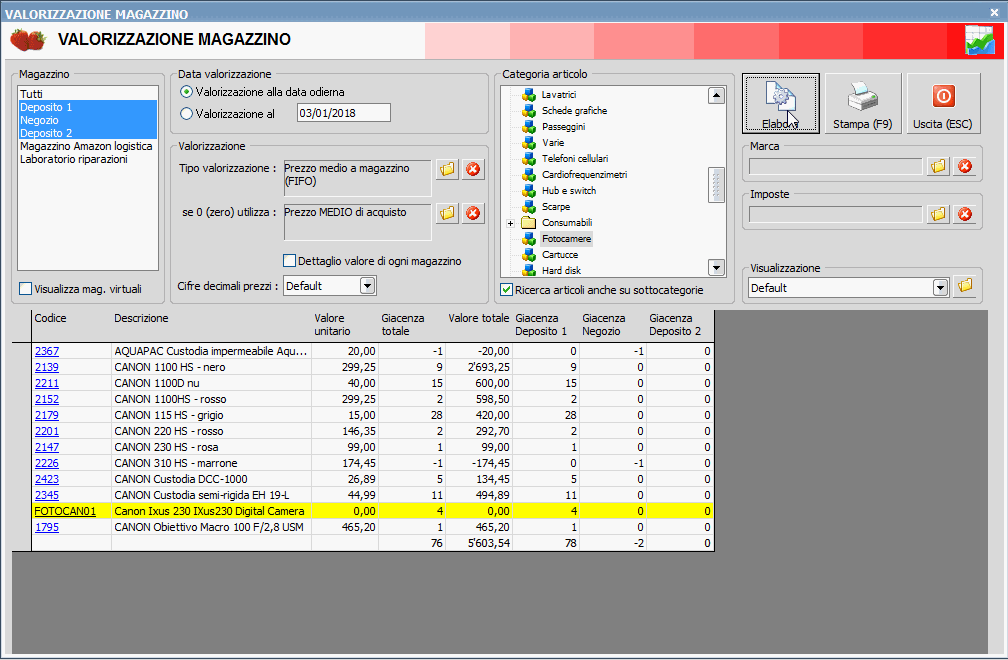
Task: Click the Marca input field
Action: (835, 166)
